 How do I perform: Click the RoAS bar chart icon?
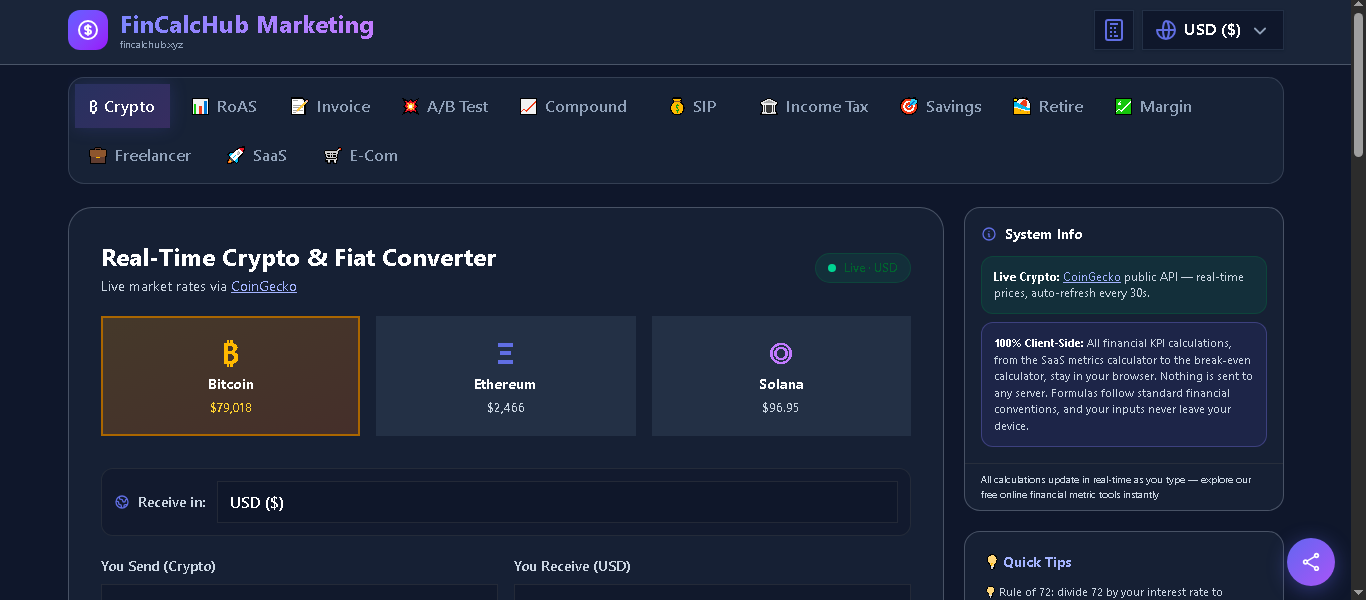[x=201, y=106]
